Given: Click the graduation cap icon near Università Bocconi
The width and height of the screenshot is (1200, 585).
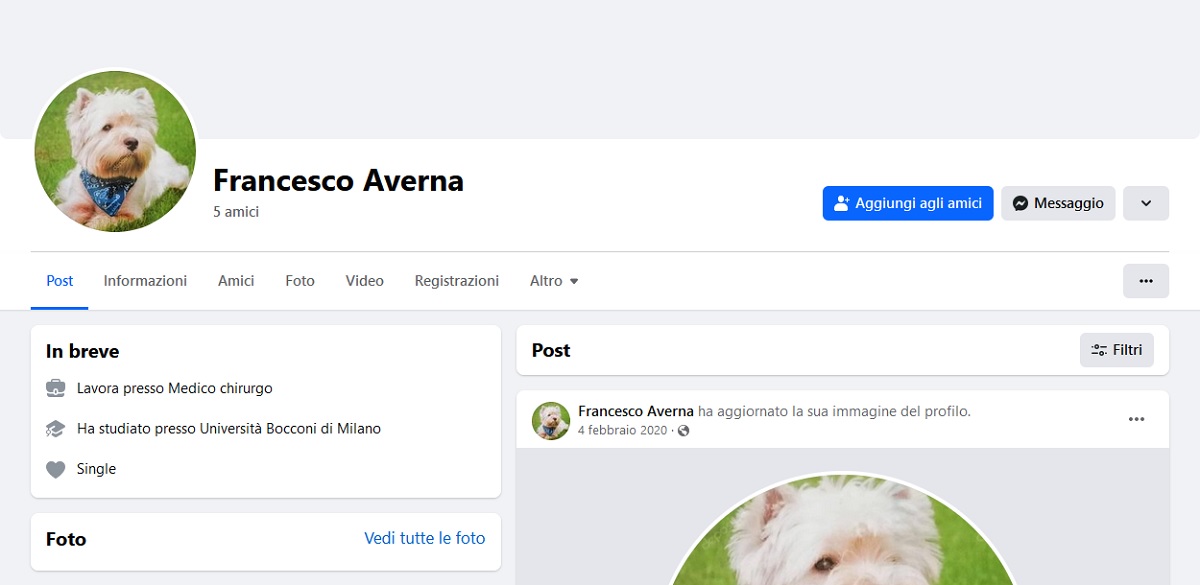Looking at the screenshot, I should tap(55, 428).
